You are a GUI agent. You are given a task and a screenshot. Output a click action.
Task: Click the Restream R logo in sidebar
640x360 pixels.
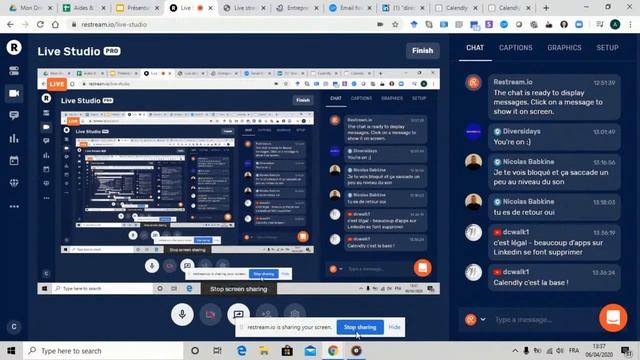tap(14, 48)
